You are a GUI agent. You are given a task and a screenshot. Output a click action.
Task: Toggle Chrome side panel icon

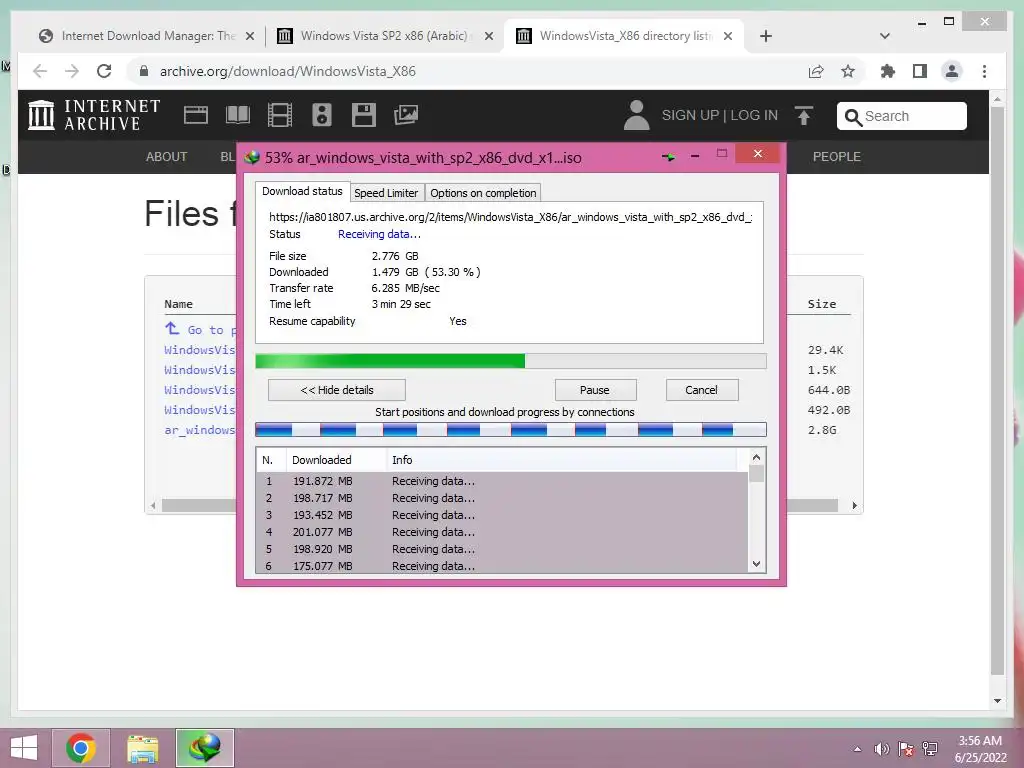[920, 71]
